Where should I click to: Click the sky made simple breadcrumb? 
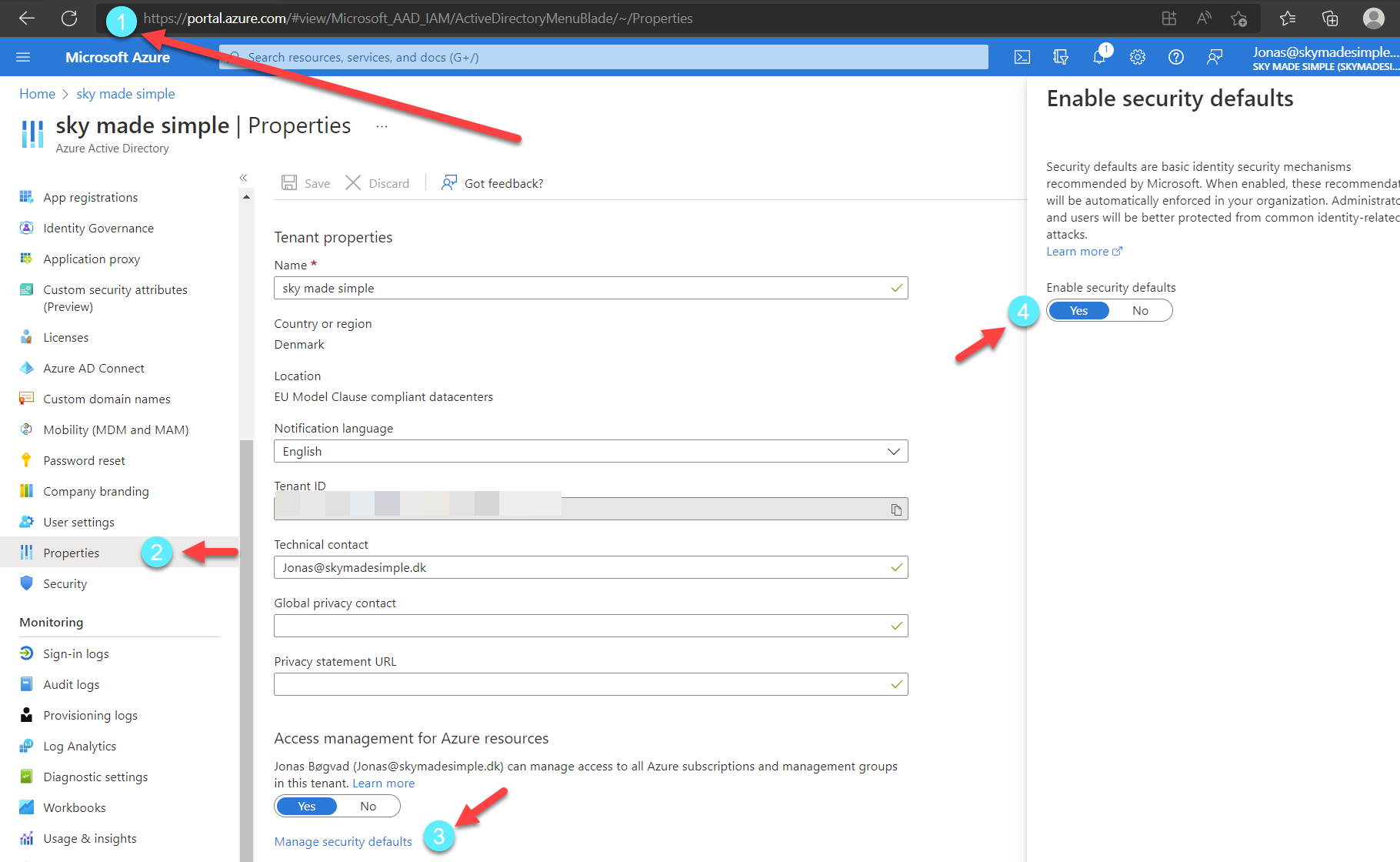click(125, 94)
